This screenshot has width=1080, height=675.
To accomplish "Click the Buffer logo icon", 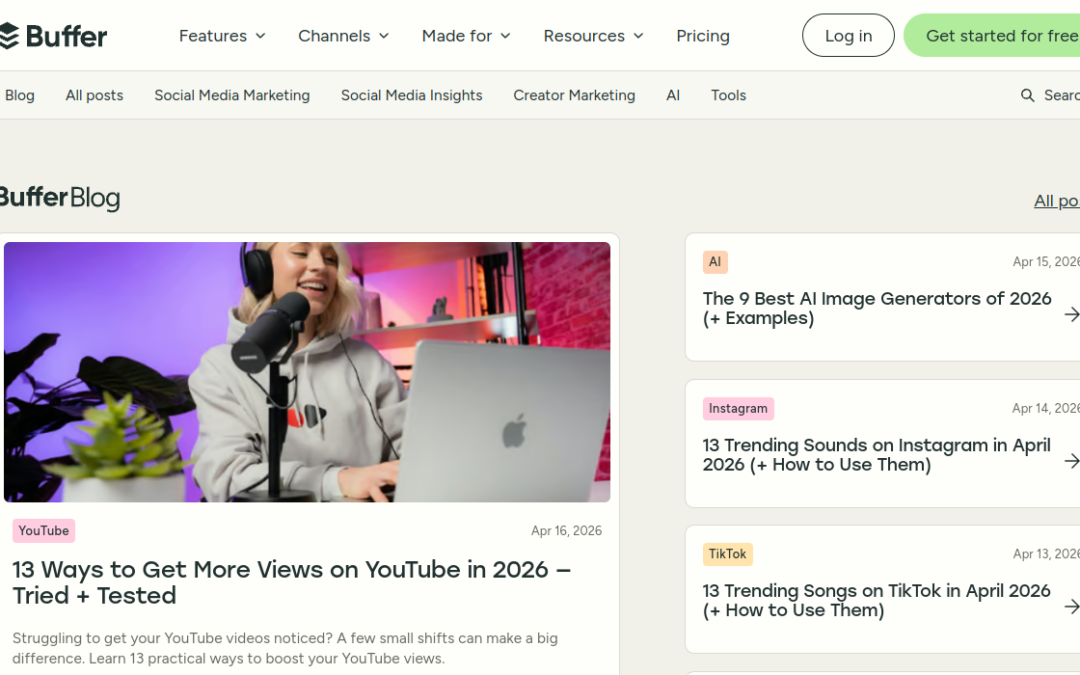I will [x=9, y=36].
